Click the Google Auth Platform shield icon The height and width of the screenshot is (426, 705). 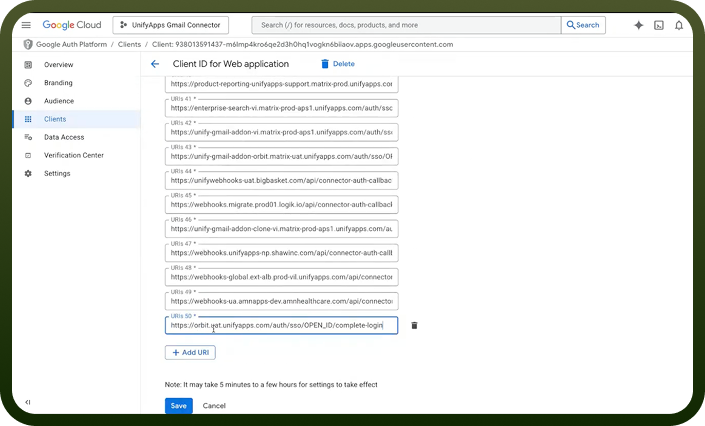[28, 45]
